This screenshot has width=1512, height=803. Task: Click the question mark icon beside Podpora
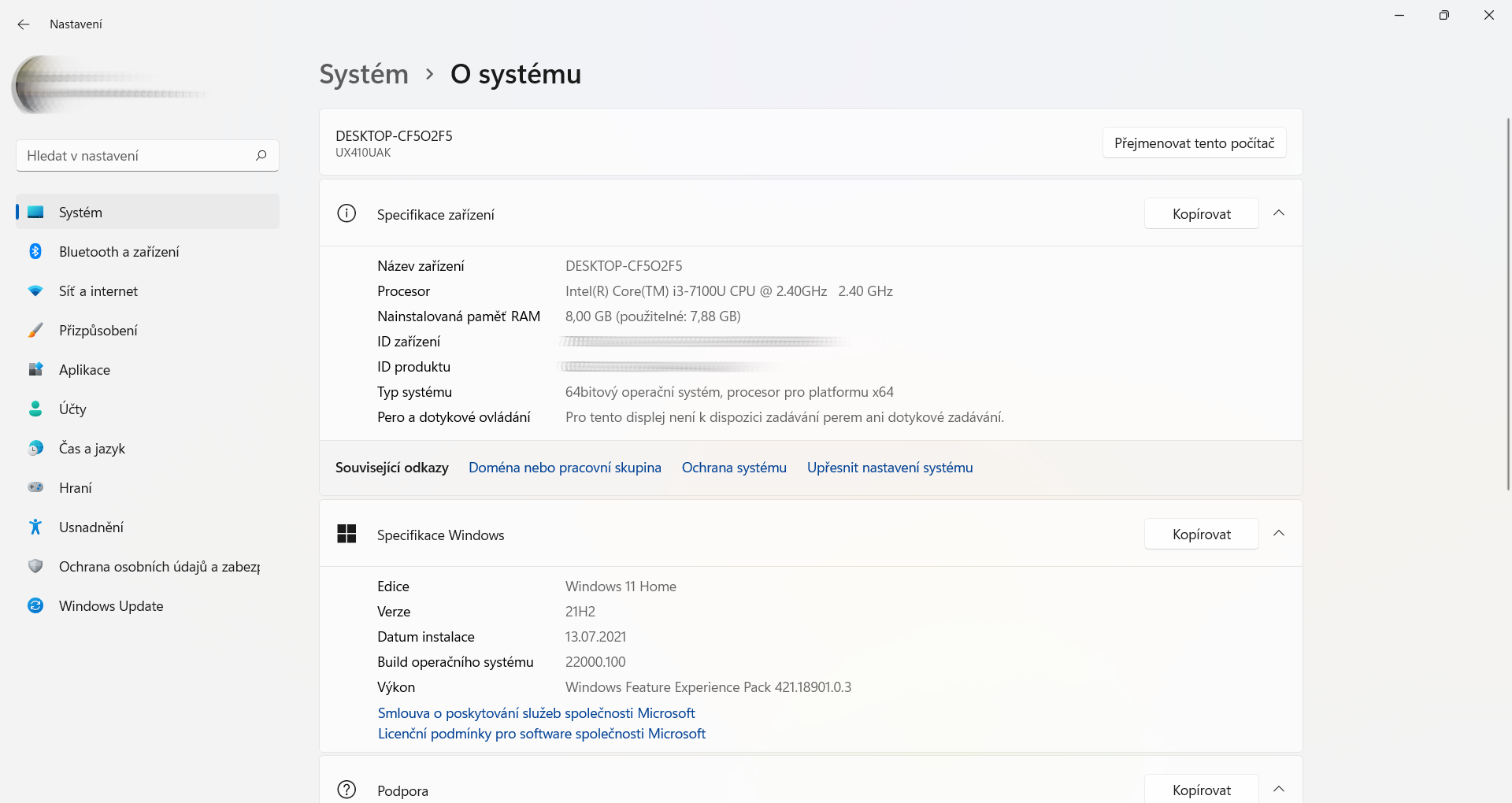click(346, 790)
